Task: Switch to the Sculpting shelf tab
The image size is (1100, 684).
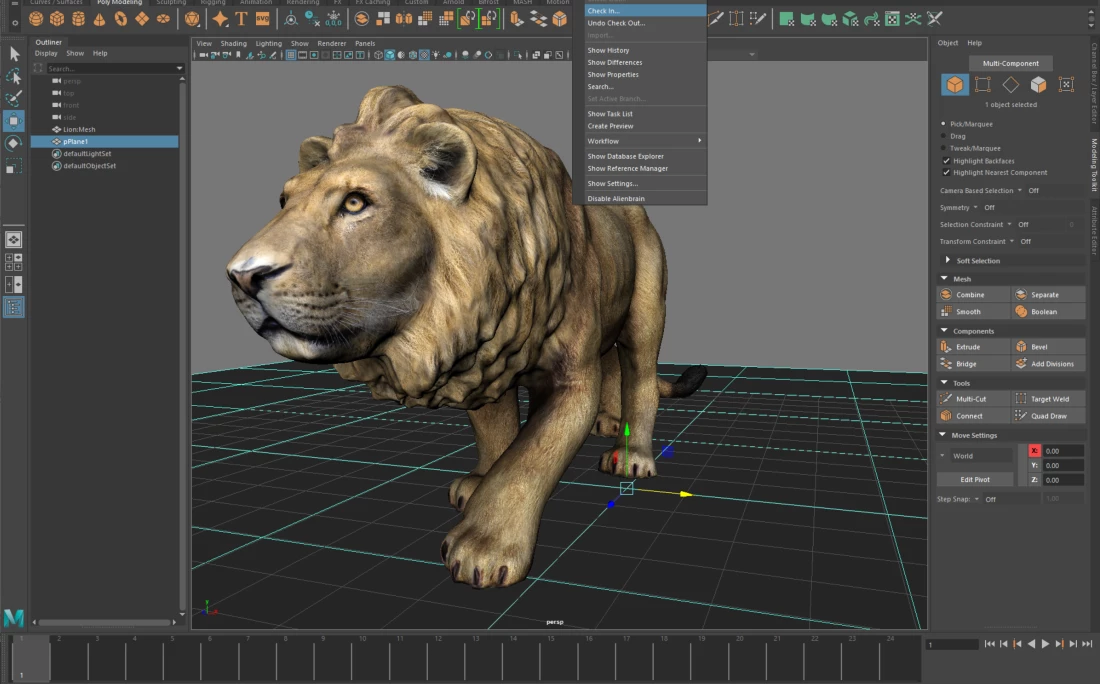Action: (x=170, y=3)
